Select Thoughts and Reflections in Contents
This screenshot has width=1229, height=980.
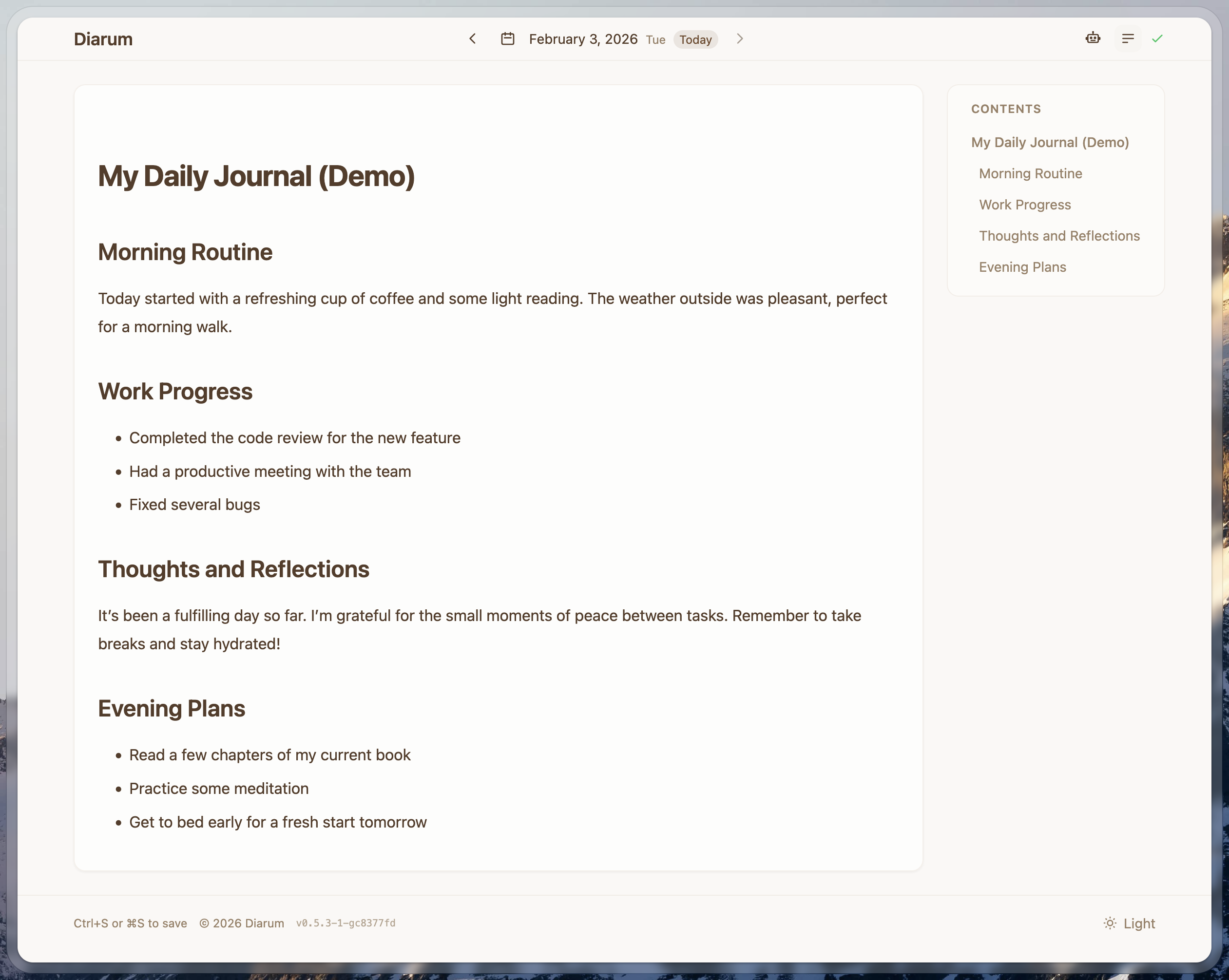pos(1059,235)
